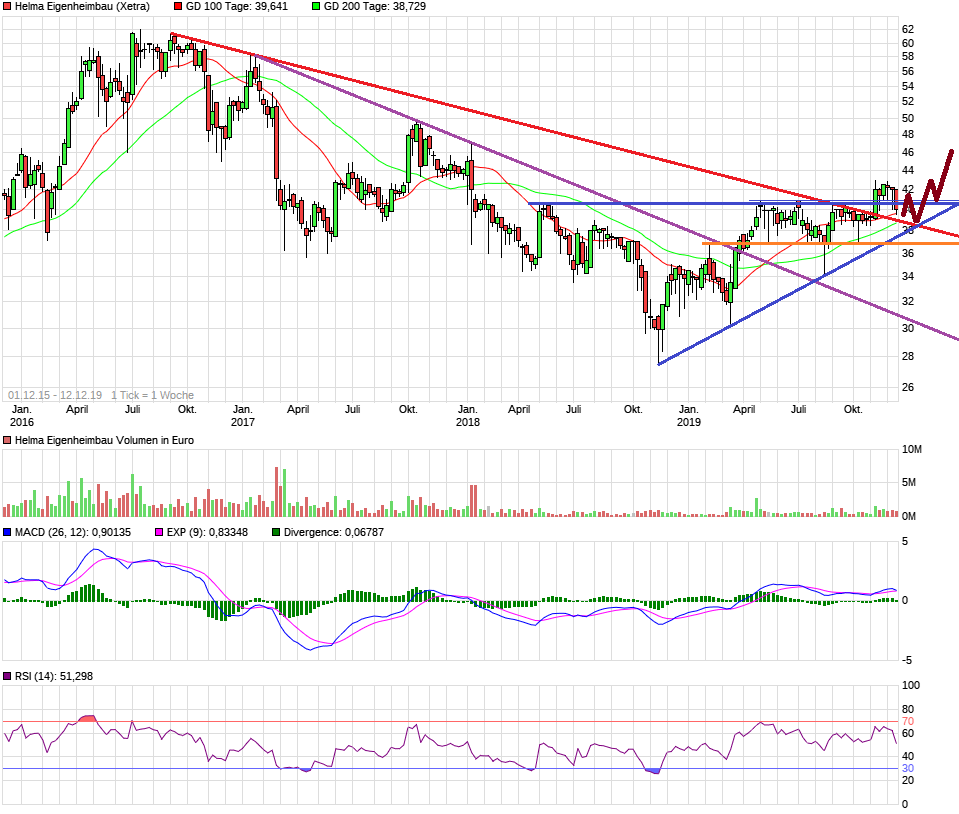The height and width of the screenshot is (814, 959).
Task: Click the 0M label on the volume axis
Action: tap(909, 516)
